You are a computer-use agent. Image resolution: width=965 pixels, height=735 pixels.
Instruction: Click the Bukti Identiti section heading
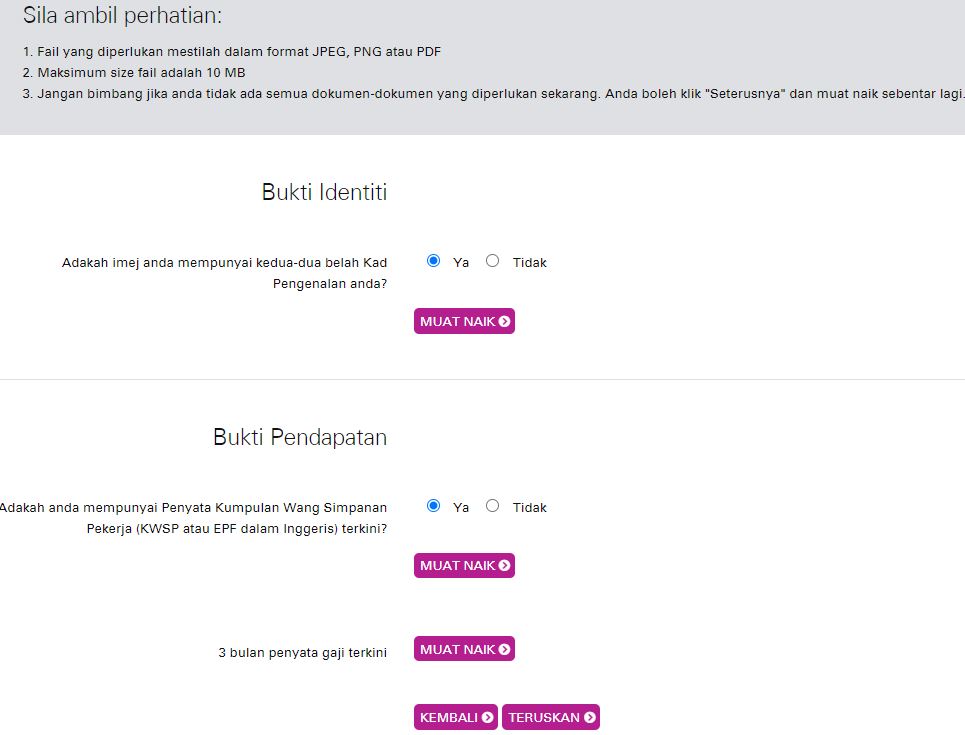click(x=324, y=192)
